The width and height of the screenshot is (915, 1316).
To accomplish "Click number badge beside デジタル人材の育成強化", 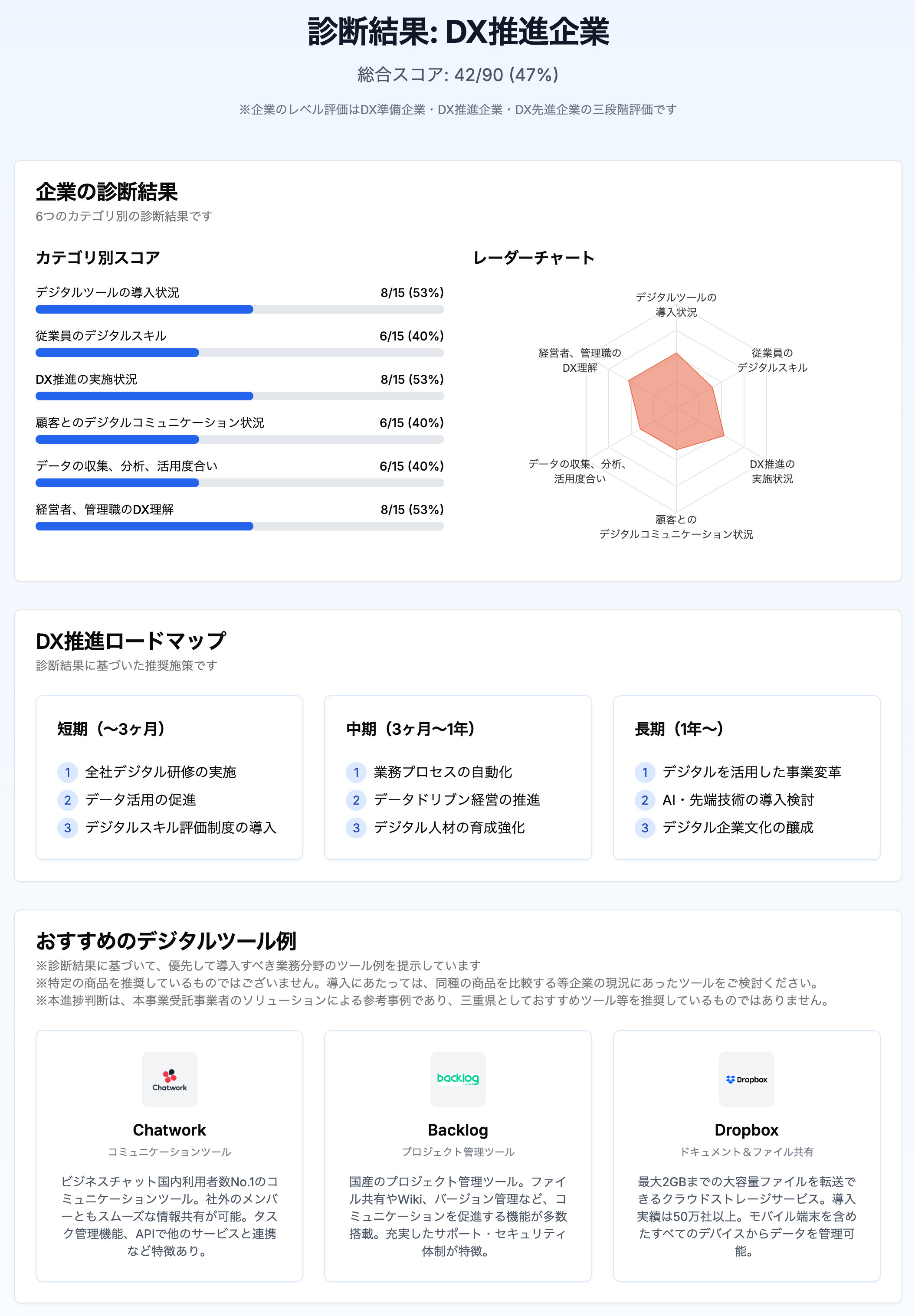I will pos(356,828).
